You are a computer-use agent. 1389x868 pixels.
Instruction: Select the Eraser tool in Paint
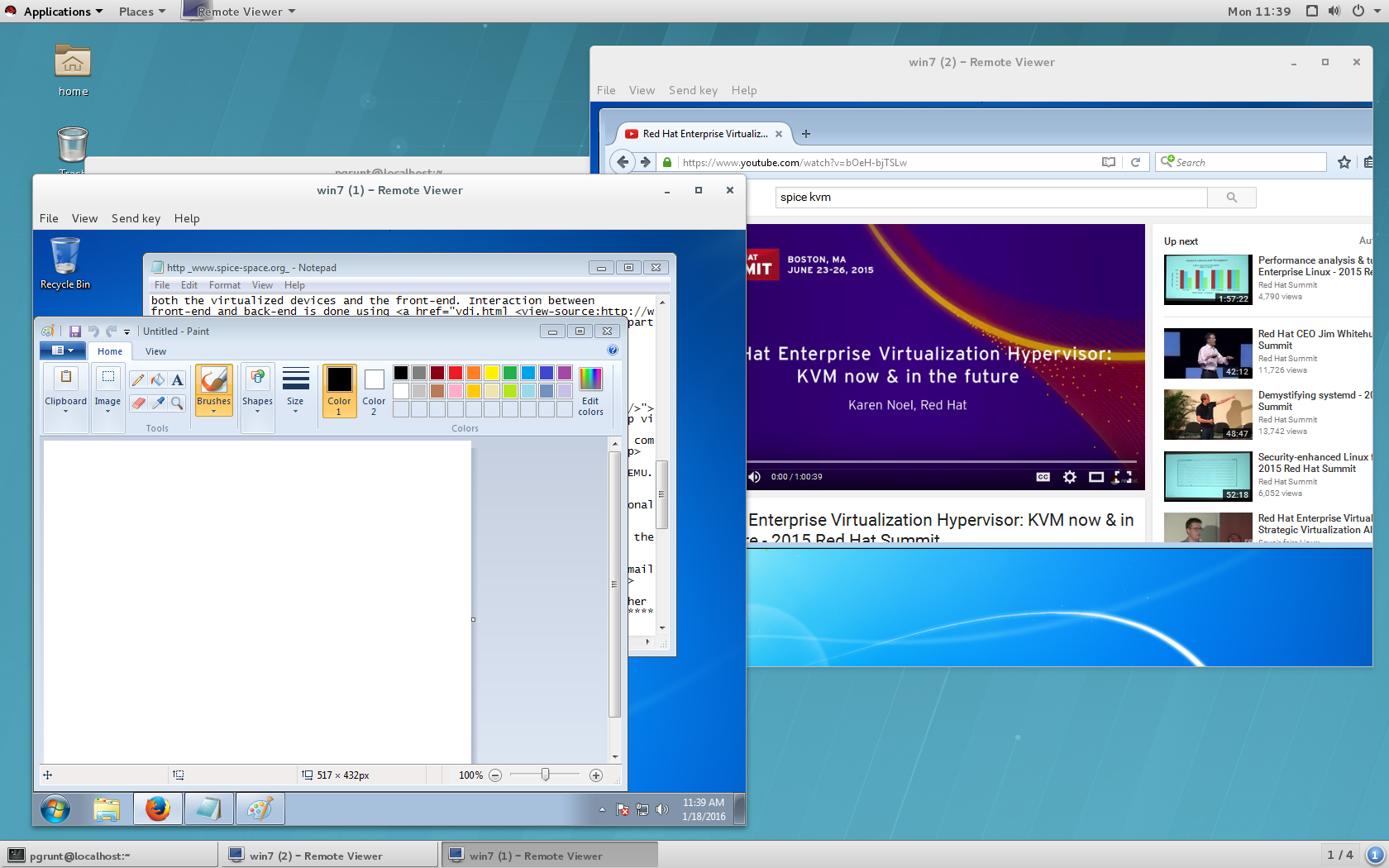[x=138, y=403]
